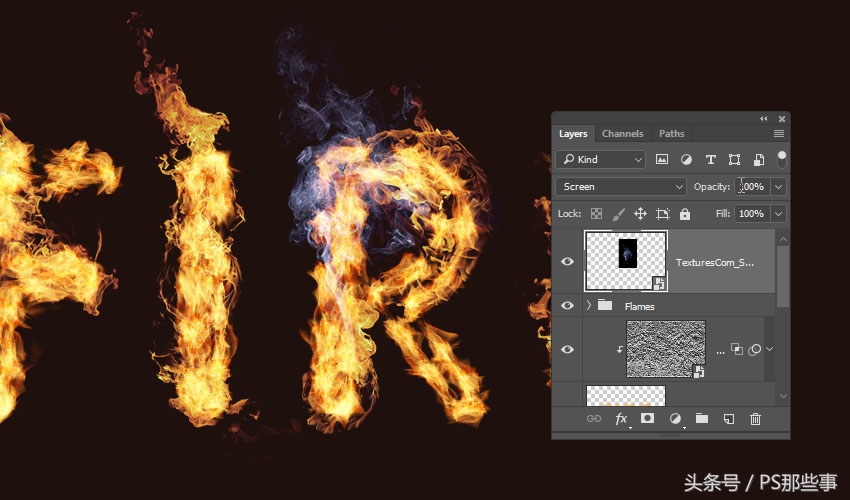Hide the Flames group

(x=568, y=305)
